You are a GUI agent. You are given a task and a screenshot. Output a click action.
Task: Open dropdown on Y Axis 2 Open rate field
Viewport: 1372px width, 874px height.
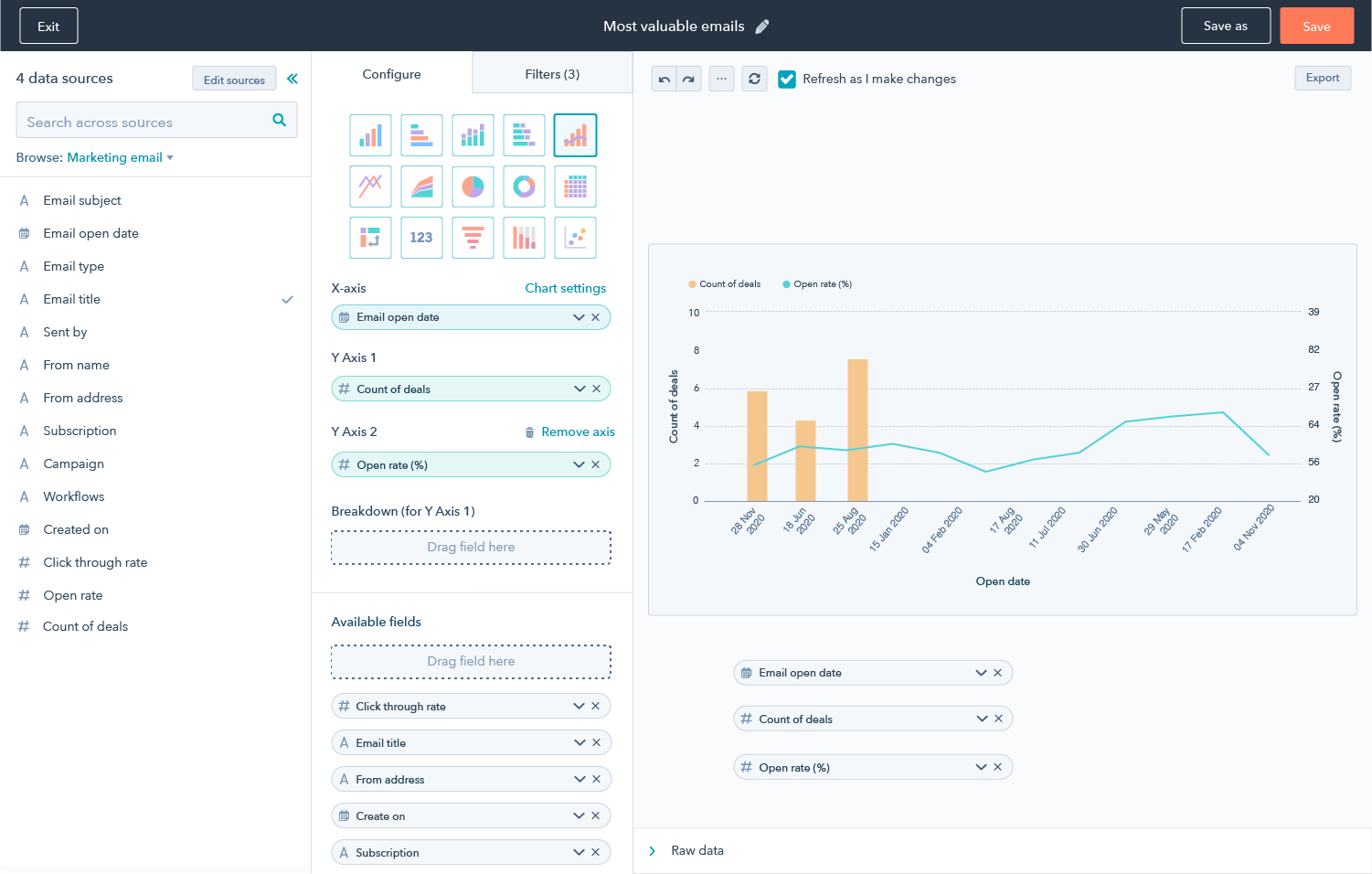tap(579, 464)
